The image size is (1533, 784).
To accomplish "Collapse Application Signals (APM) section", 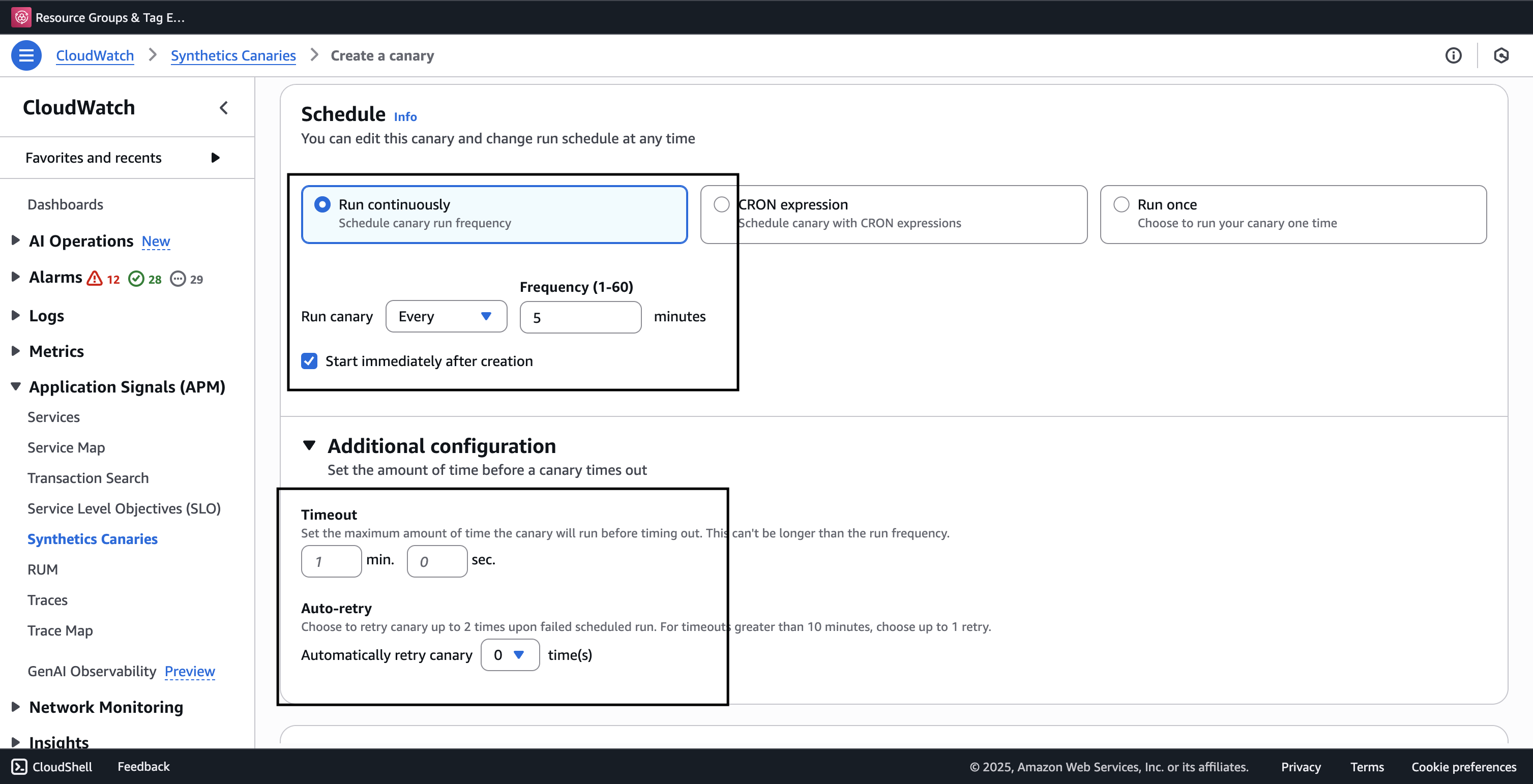I will click(16, 386).
